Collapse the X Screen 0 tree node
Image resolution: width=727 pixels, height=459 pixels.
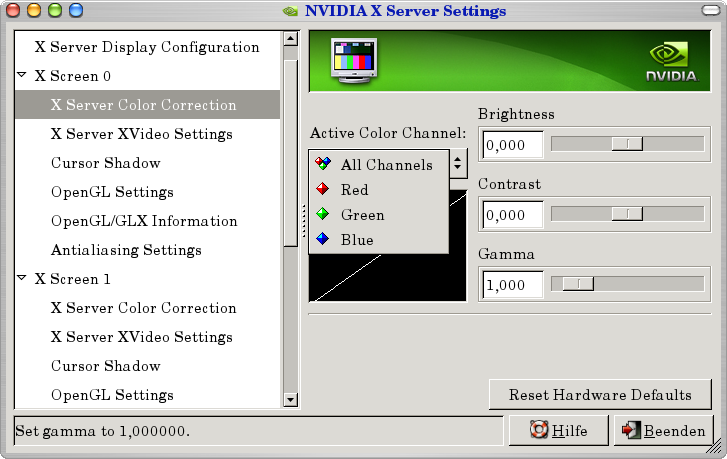[21, 75]
